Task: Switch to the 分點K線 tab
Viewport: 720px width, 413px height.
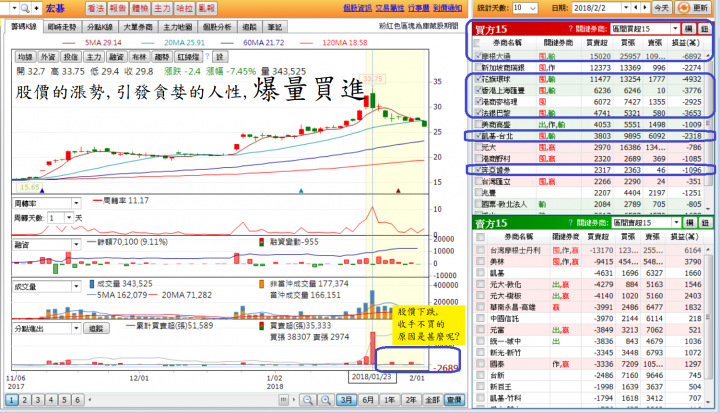Action: point(100,27)
